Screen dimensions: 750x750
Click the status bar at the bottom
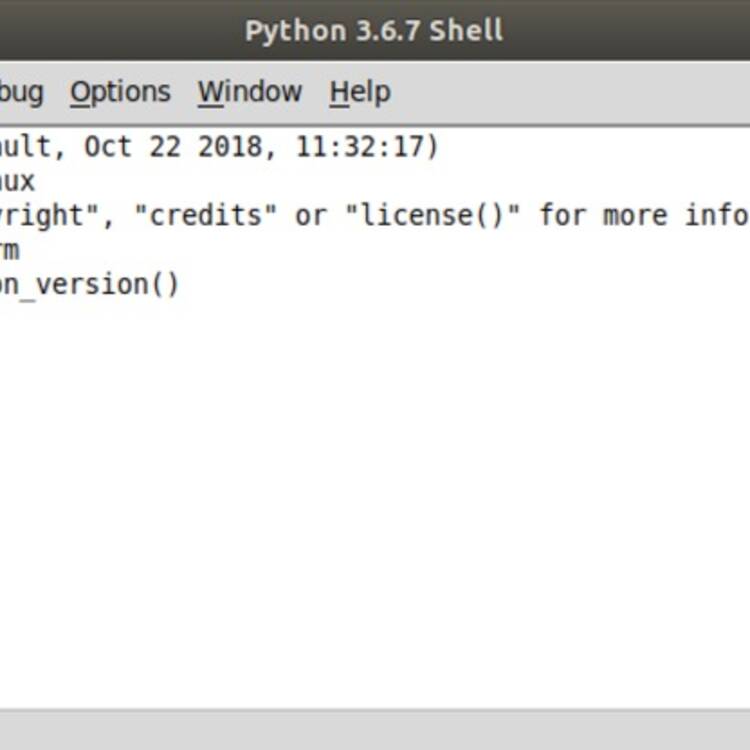pos(375,730)
